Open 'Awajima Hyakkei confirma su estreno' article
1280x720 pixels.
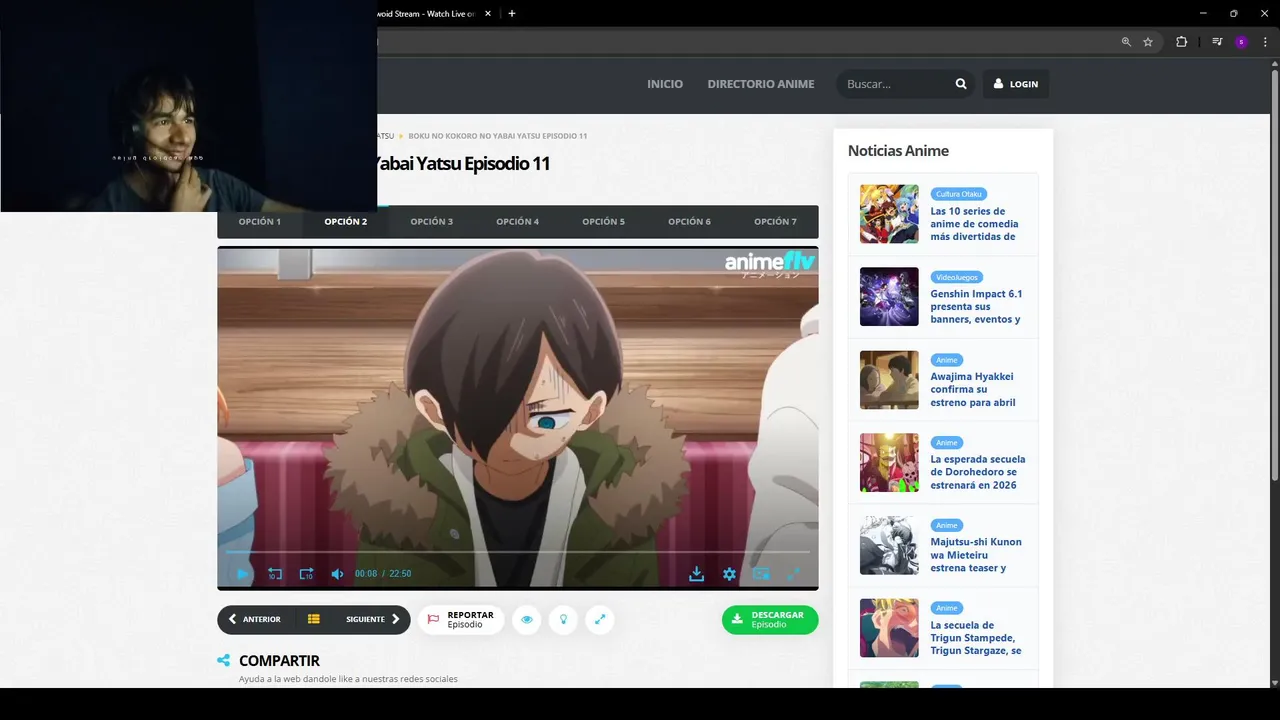click(x=973, y=390)
